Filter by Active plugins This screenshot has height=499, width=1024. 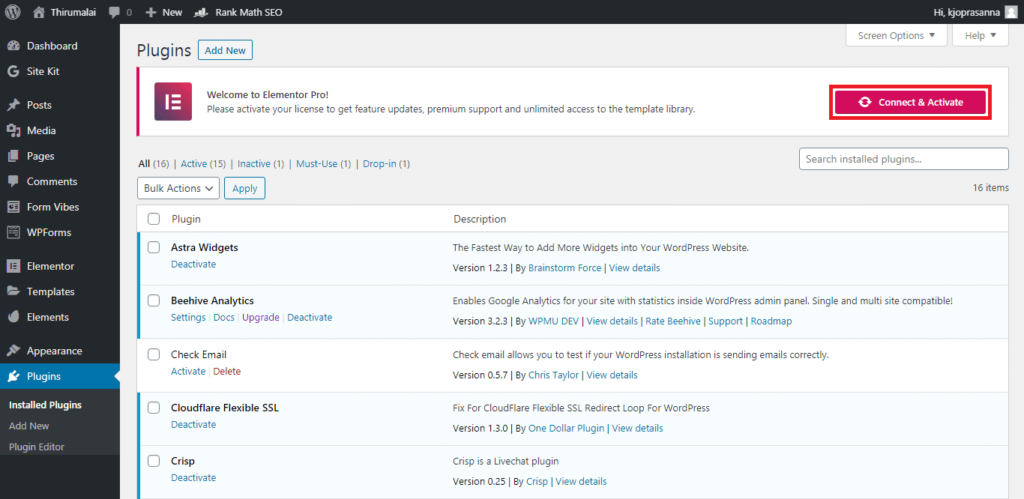pos(193,163)
